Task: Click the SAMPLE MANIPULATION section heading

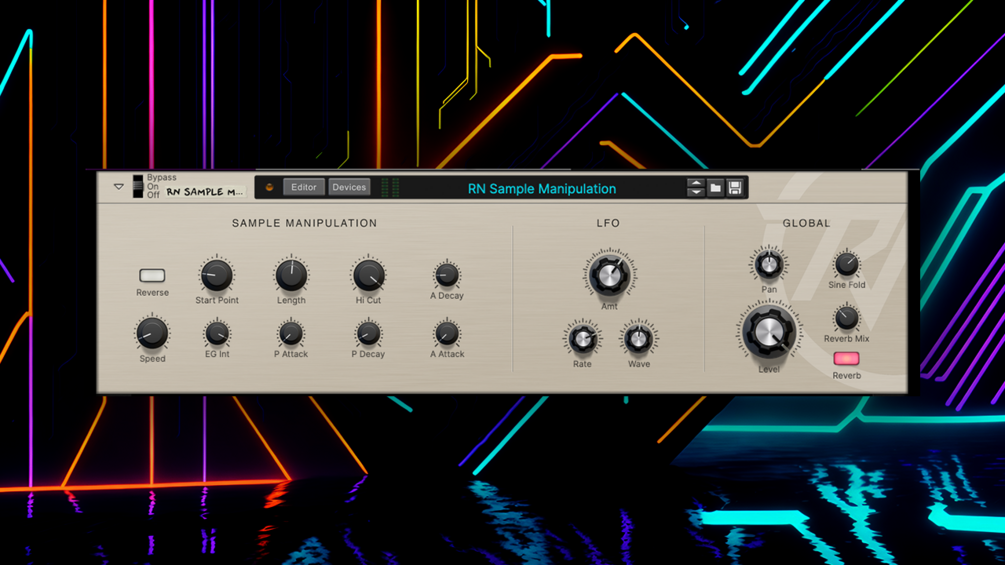Action: click(x=304, y=223)
